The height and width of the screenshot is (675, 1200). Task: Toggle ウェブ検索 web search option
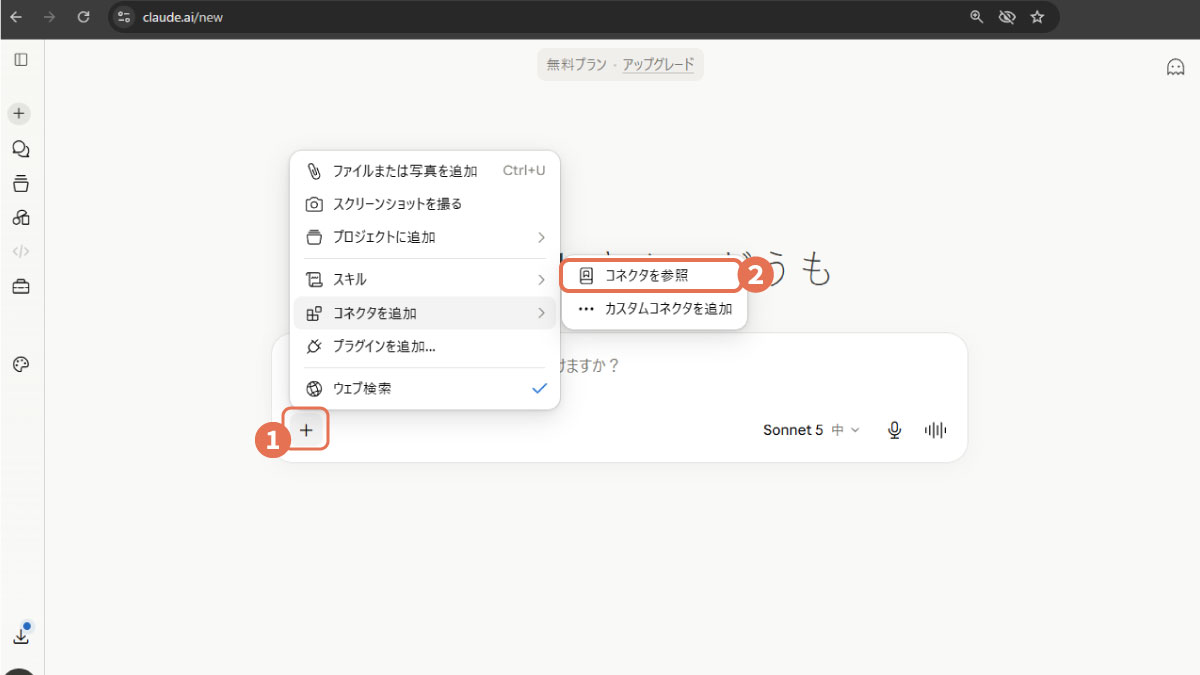click(x=425, y=388)
